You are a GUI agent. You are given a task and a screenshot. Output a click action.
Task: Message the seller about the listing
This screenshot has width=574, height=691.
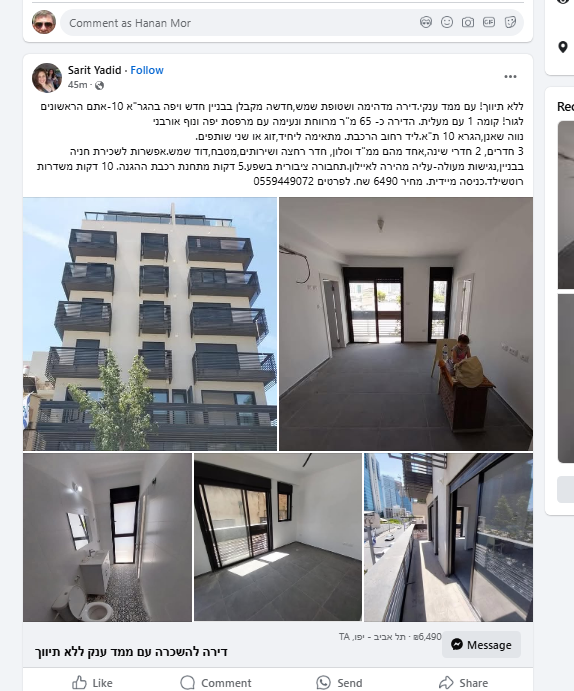click(x=481, y=645)
